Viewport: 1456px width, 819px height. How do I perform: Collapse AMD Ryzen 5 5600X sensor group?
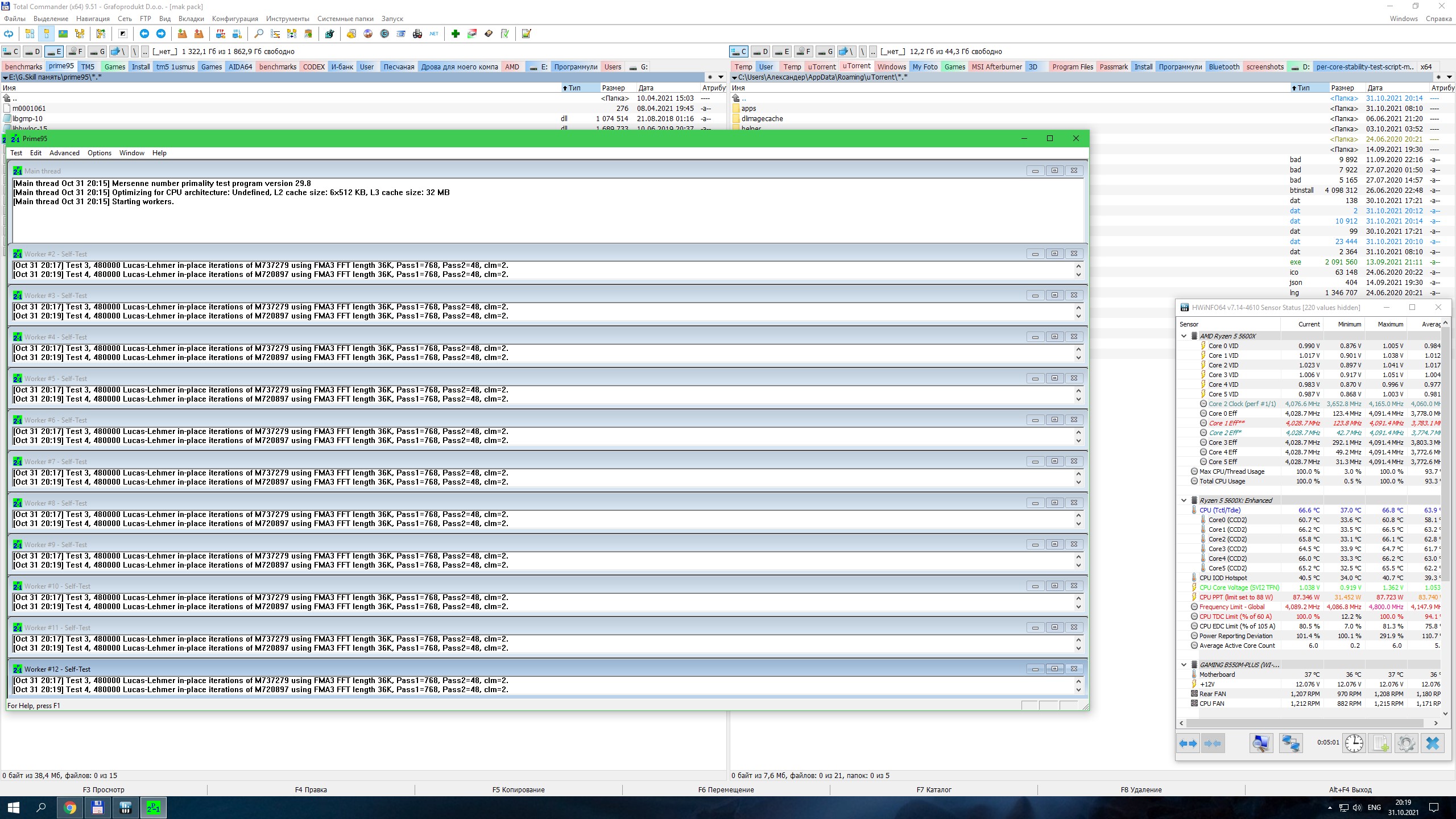point(1184,336)
